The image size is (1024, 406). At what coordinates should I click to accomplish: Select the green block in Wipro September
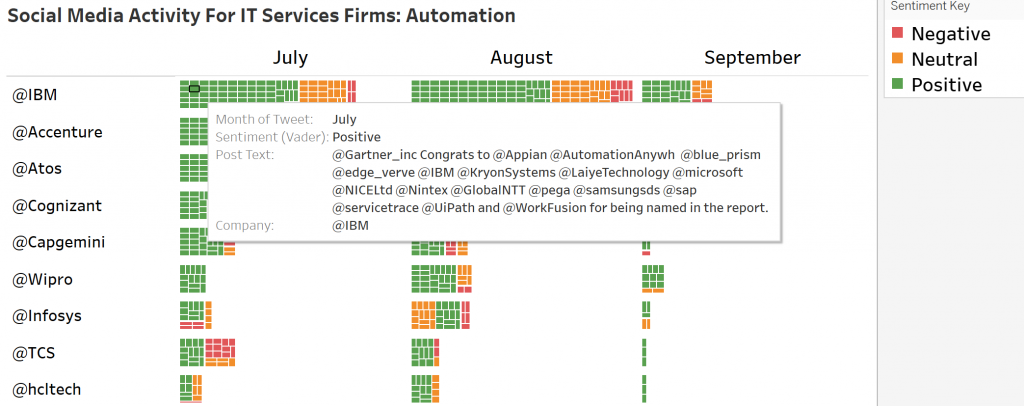(x=653, y=277)
